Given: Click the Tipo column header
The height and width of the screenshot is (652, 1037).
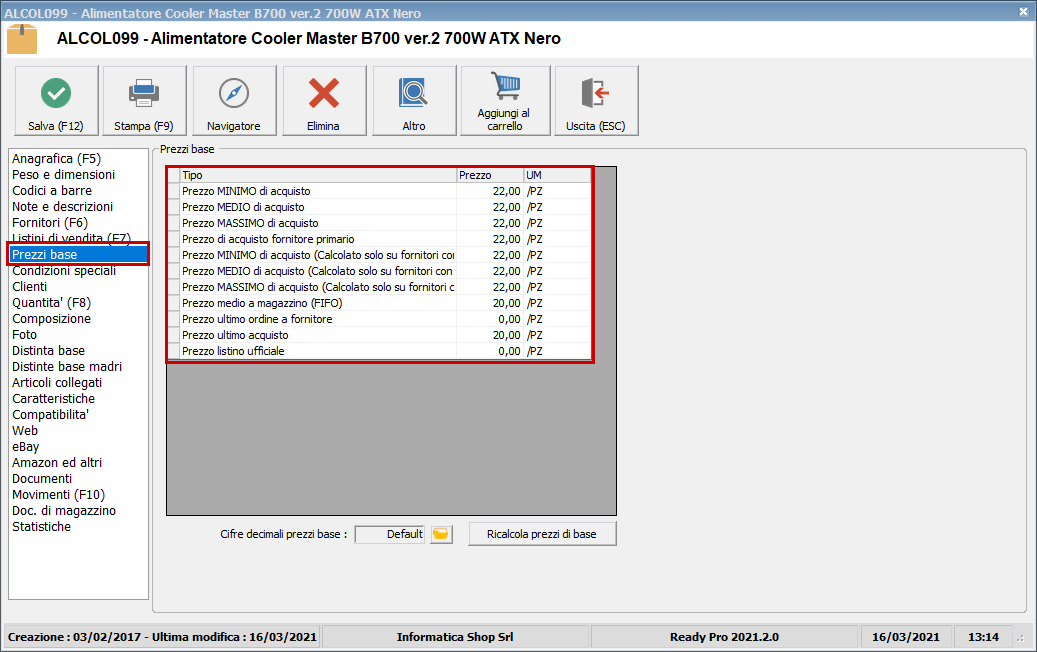Looking at the screenshot, I should (x=318, y=175).
